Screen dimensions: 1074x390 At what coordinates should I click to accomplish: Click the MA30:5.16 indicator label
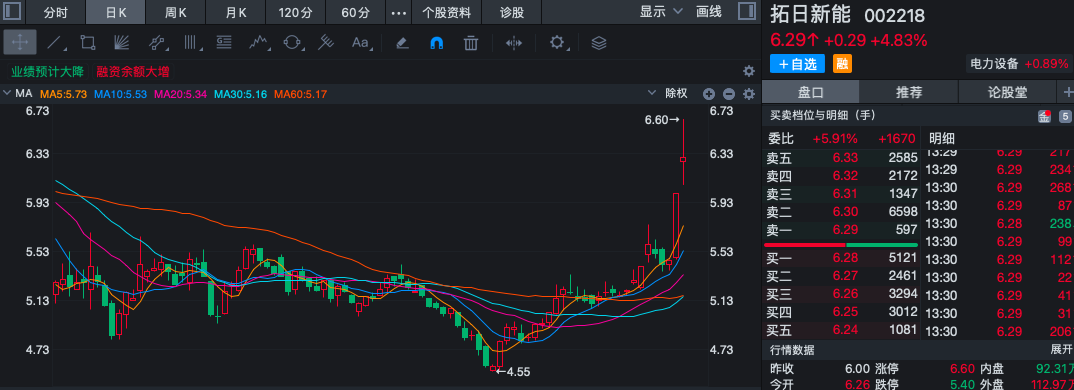[x=240, y=94]
